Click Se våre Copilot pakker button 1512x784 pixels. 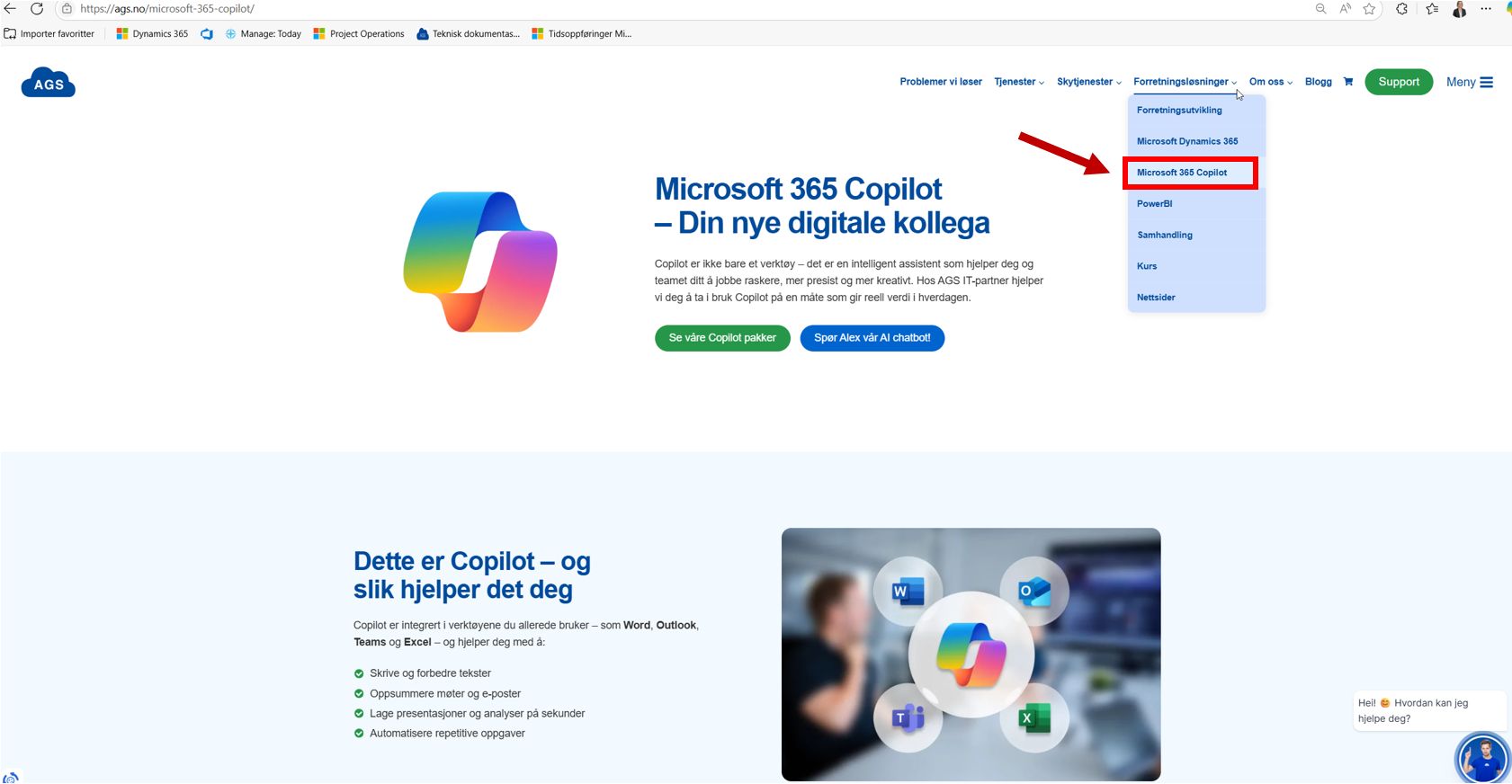point(722,338)
